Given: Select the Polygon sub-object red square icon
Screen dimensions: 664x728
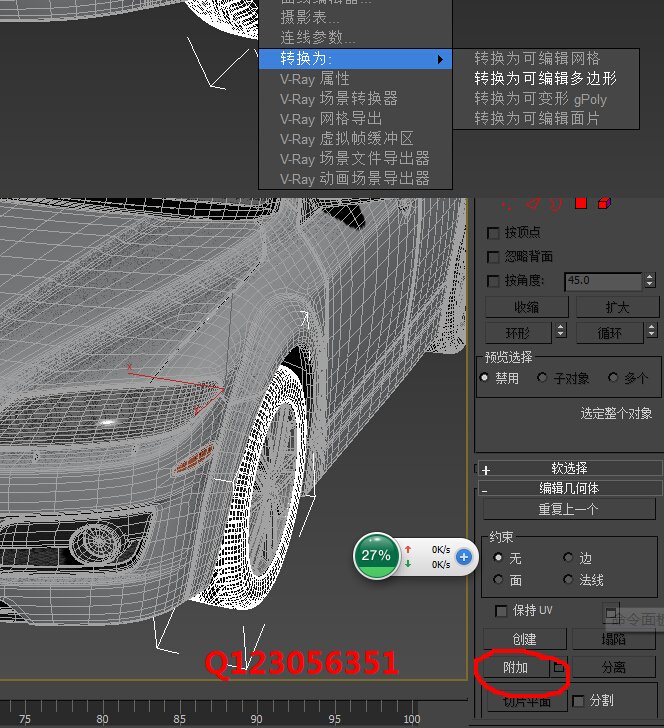Looking at the screenshot, I should 580,203.
